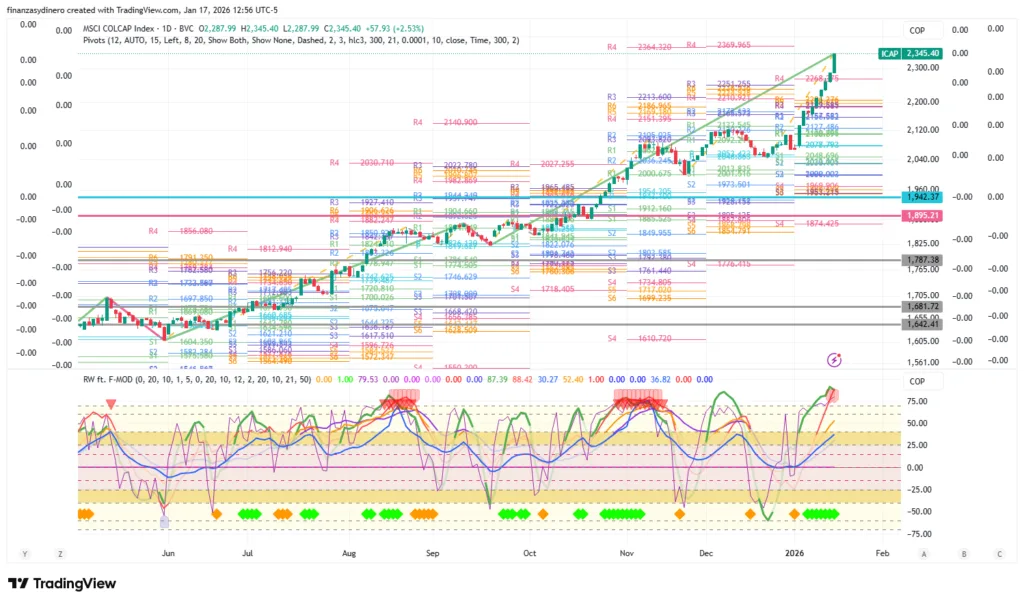
Task: Click the red down-triangle marker on the oscillator
Action: (111, 404)
